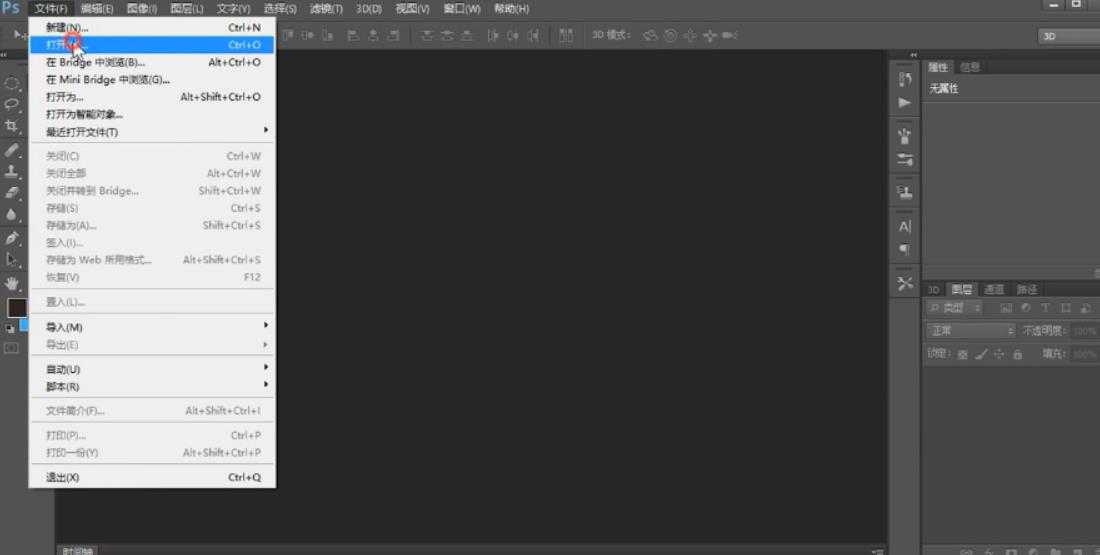Click 打开为智能对象... menu item
Viewport: 1100px width, 555px height.
click(152, 114)
